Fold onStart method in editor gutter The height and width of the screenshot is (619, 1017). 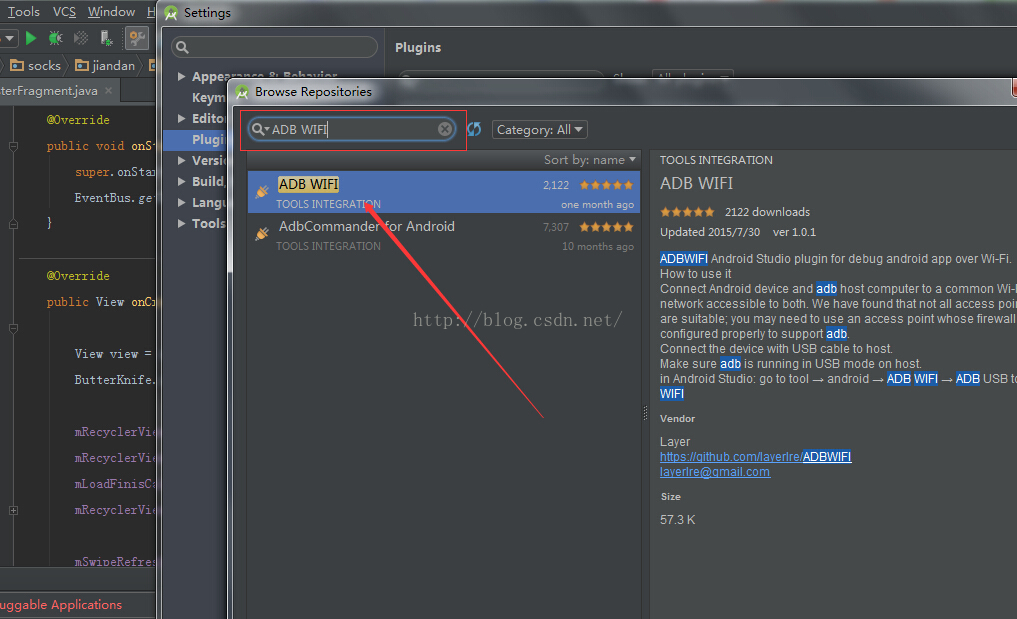click(13, 147)
